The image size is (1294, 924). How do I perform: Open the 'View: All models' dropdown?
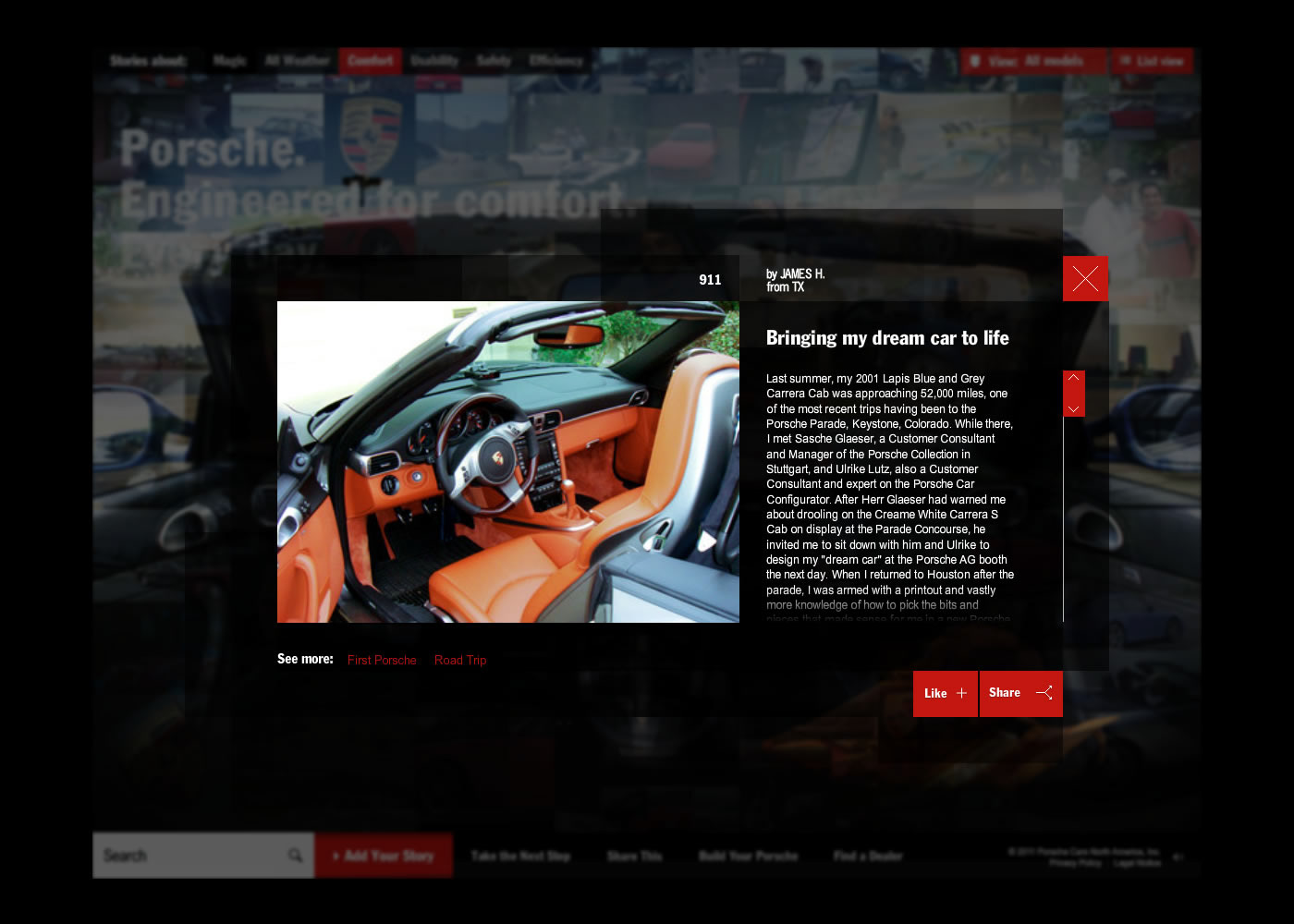click(1033, 61)
